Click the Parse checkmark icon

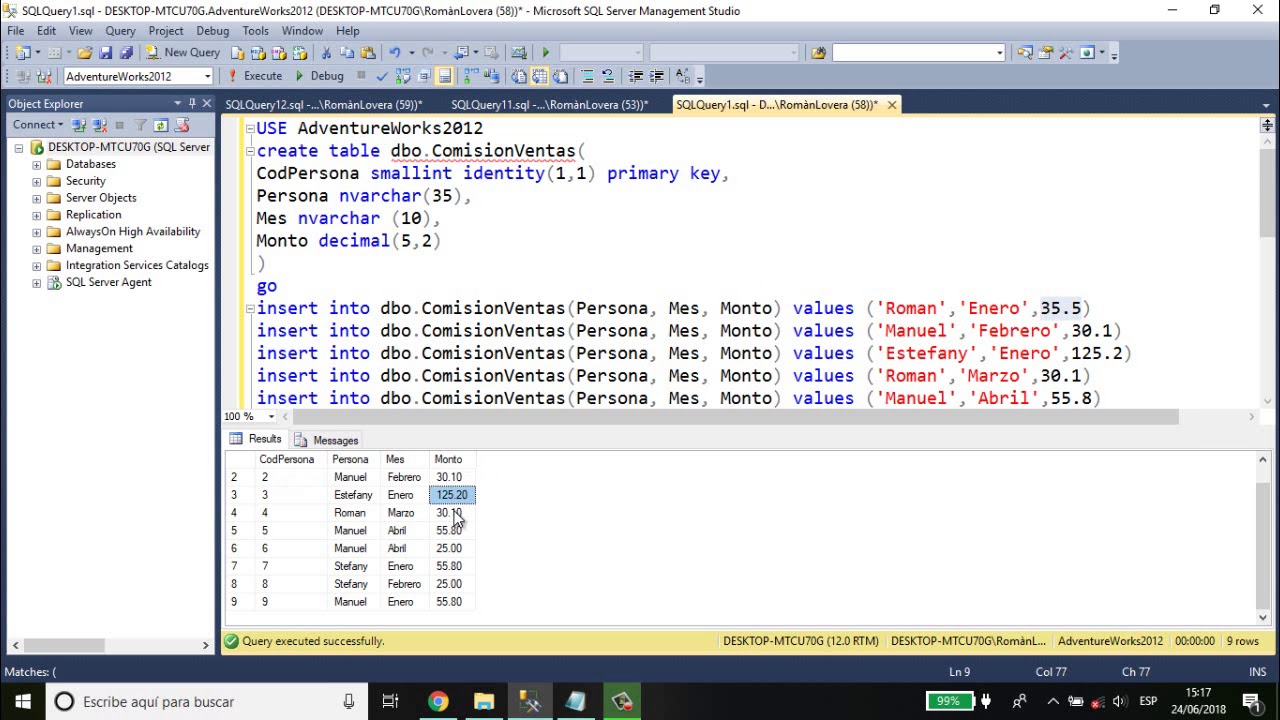pyautogui.click(x=382, y=76)
